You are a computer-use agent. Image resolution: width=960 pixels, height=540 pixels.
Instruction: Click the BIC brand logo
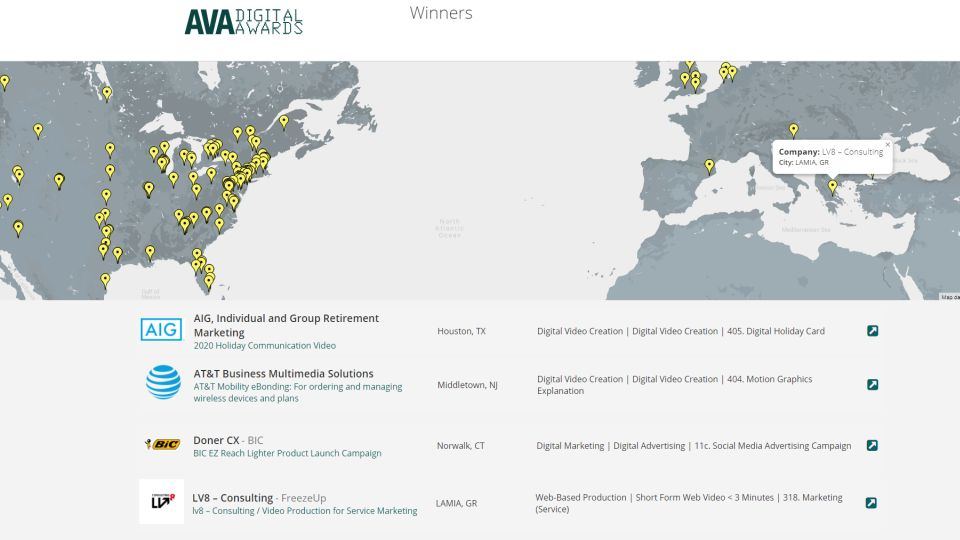[161, 445]
